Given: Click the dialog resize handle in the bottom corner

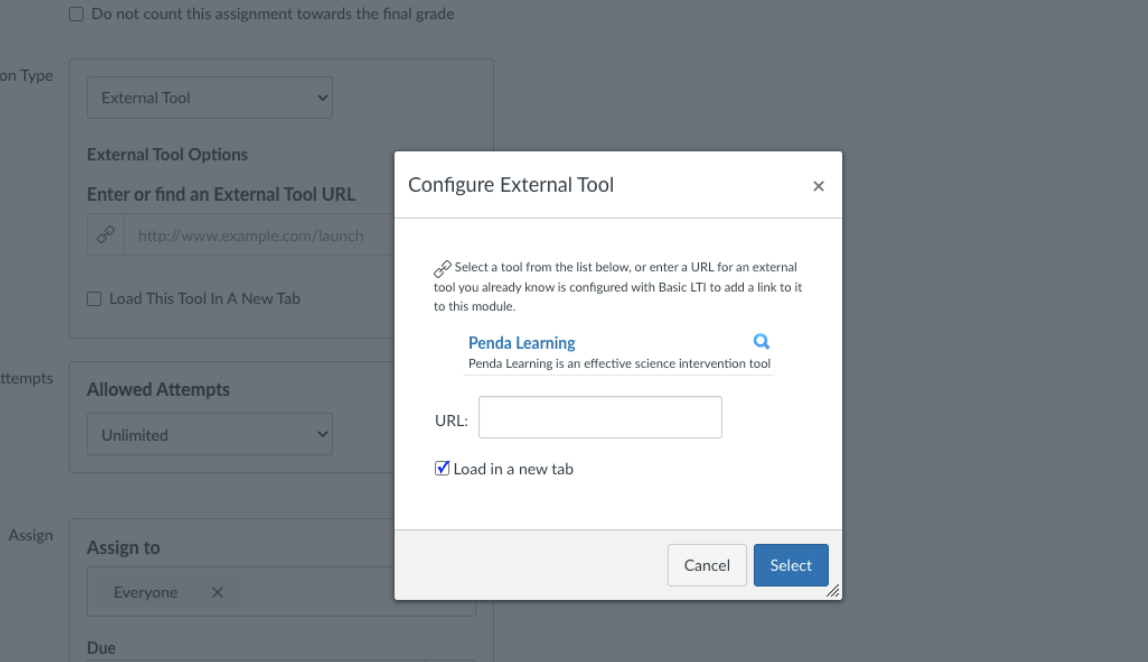Looking at the screenshot, I should tap(833, 591).
